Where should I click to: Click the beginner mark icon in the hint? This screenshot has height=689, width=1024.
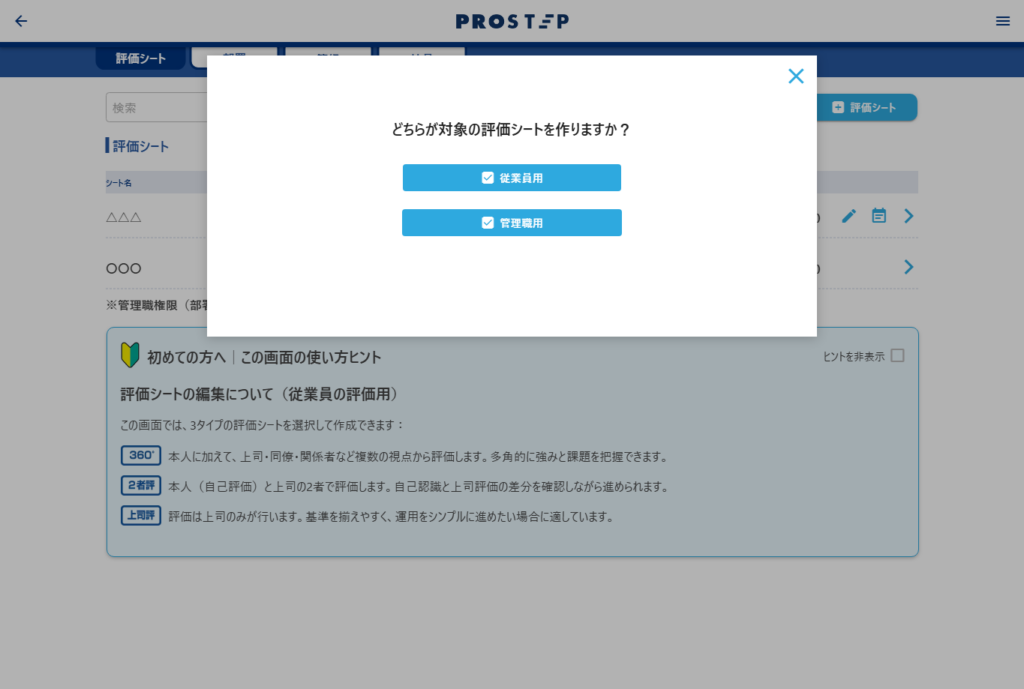(129, 356)
